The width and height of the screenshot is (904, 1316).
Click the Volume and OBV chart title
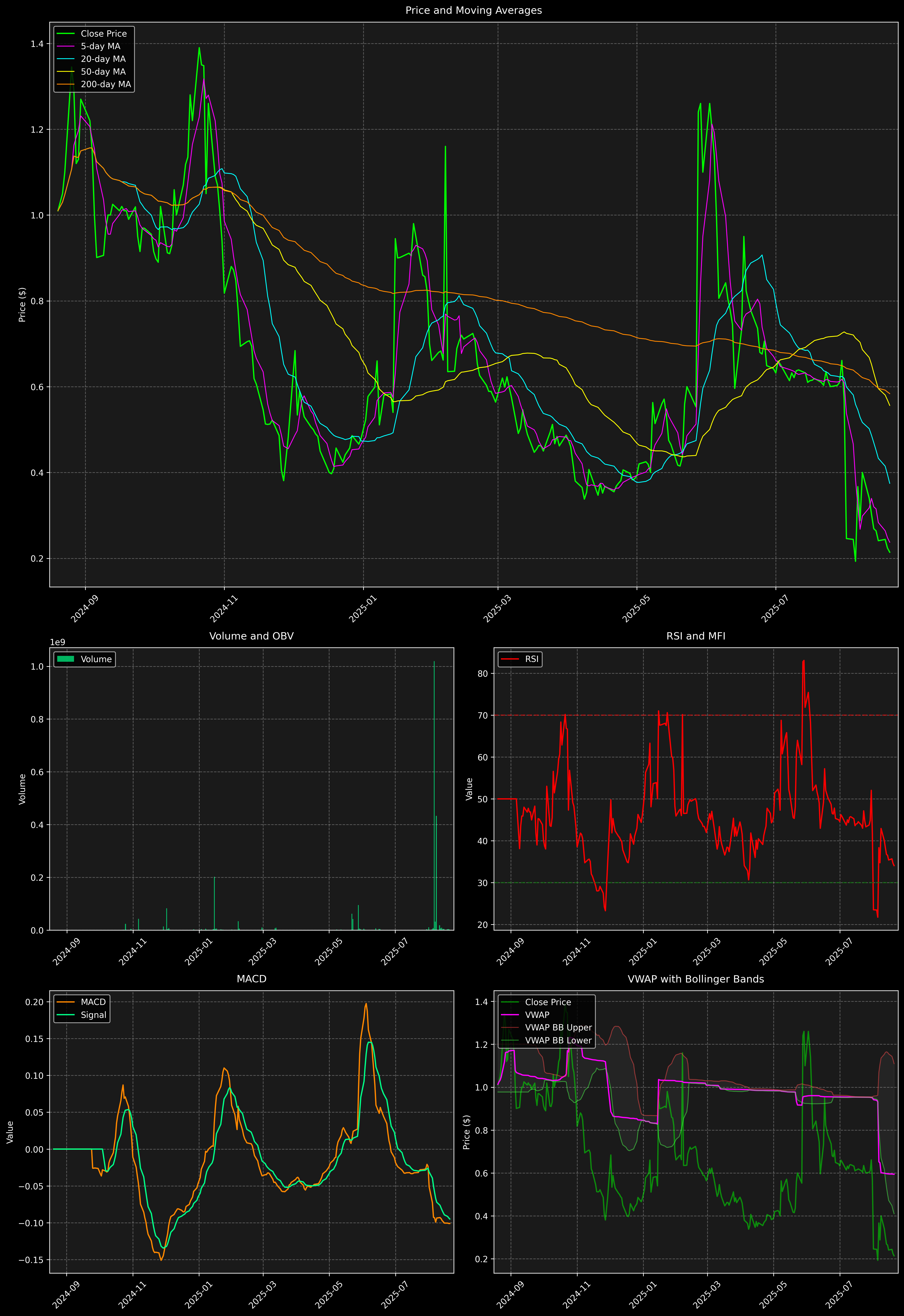(252, 636)
